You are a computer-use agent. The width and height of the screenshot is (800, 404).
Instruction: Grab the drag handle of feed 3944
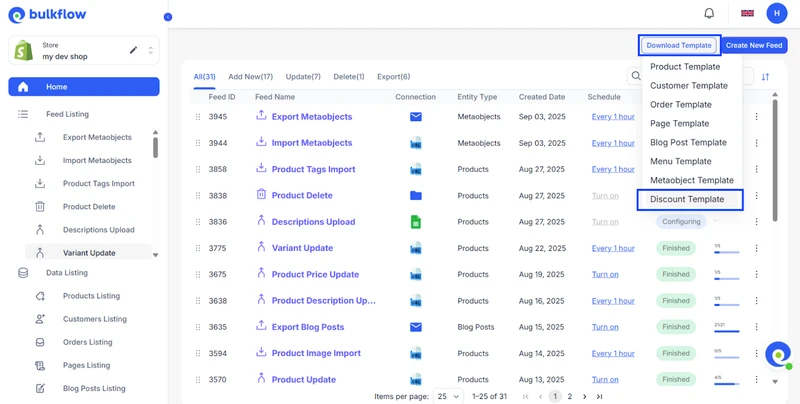click(x=197, y=143)
